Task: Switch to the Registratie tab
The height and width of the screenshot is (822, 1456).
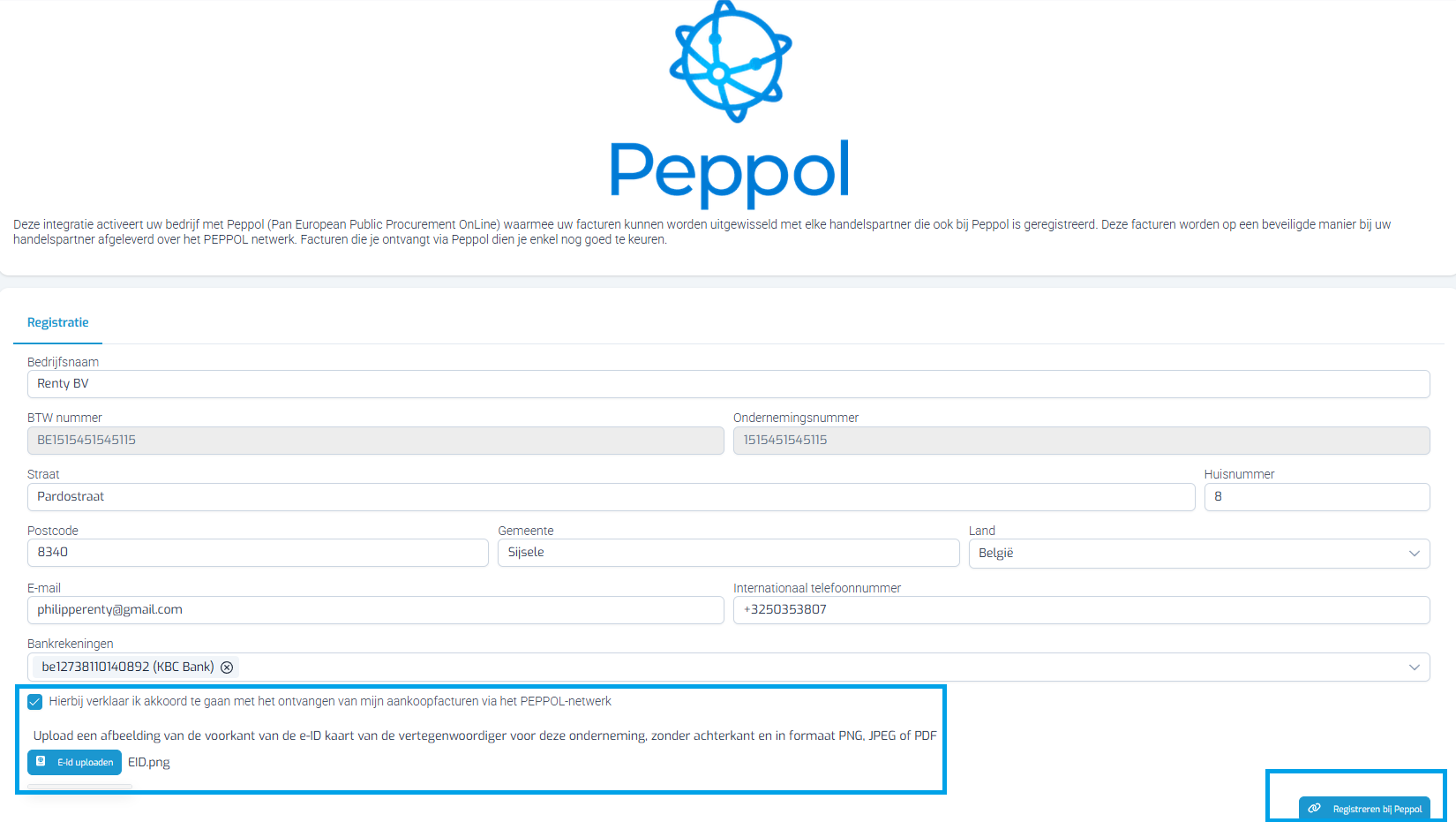Action: pyautogui.click(x=58, y=322)
